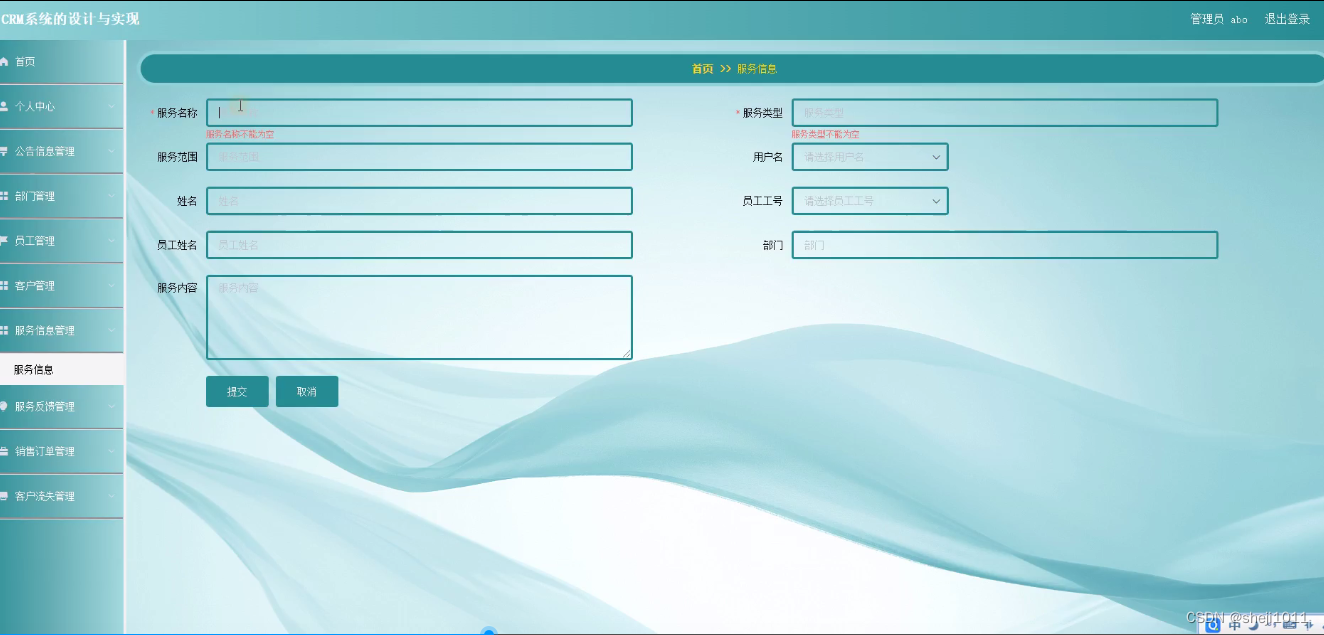The width and height of the screenshot is (1324, 635).
Task: Toggle the Chinese/English input mode icon
Action: tap(1235, 626)
